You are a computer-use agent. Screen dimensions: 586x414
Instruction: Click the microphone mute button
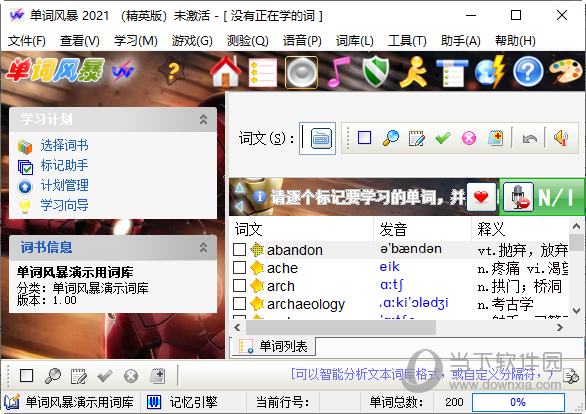coord(518,197)
